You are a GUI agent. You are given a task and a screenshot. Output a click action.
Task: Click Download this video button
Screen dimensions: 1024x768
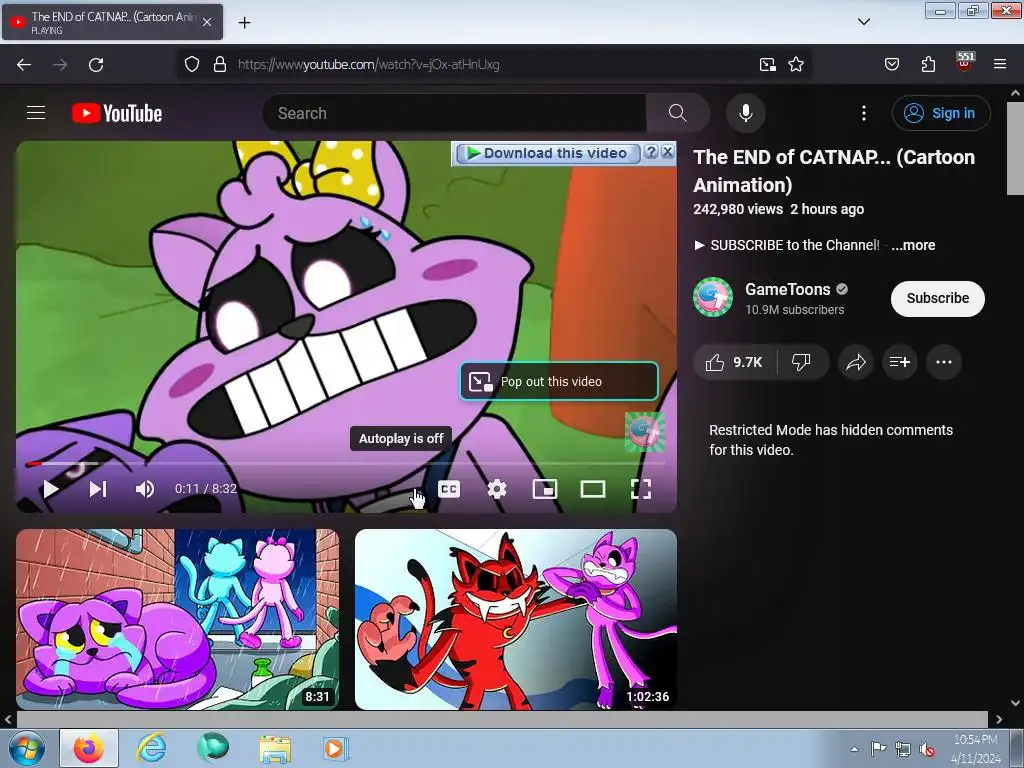click(547, 153)
